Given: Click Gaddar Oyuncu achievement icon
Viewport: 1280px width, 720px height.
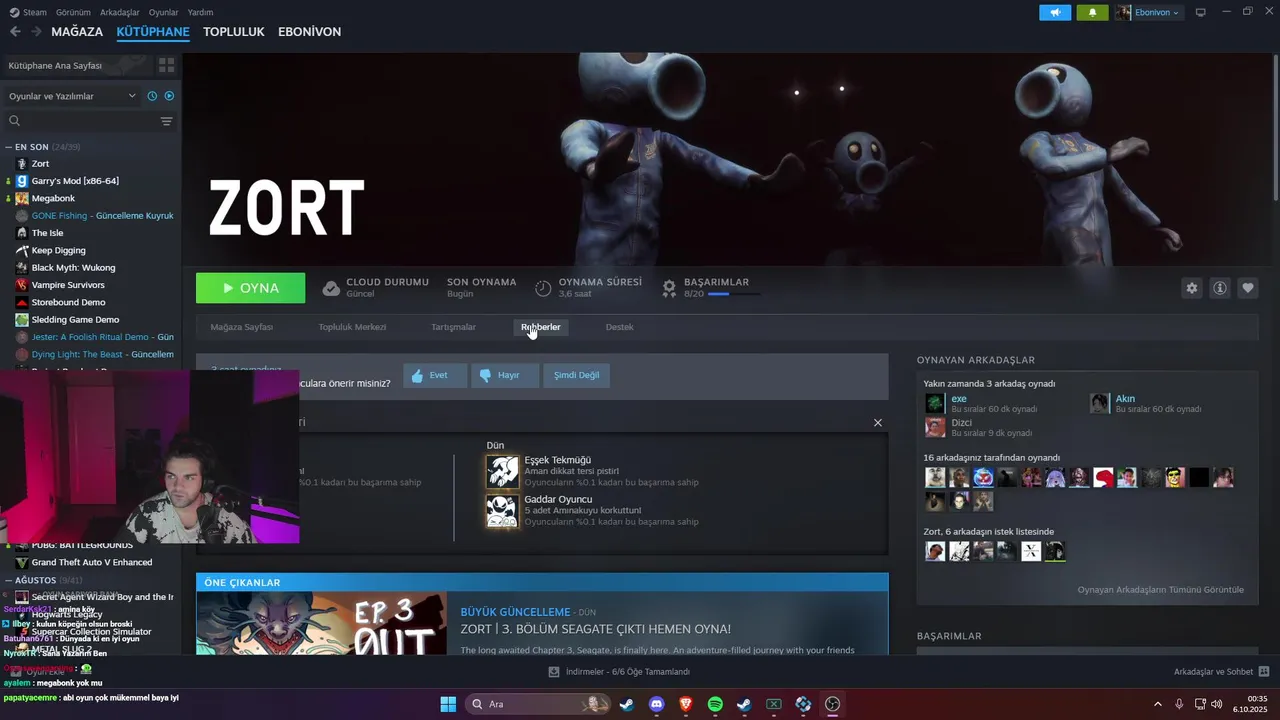Looking at the screenshot, I should point(503,511).
